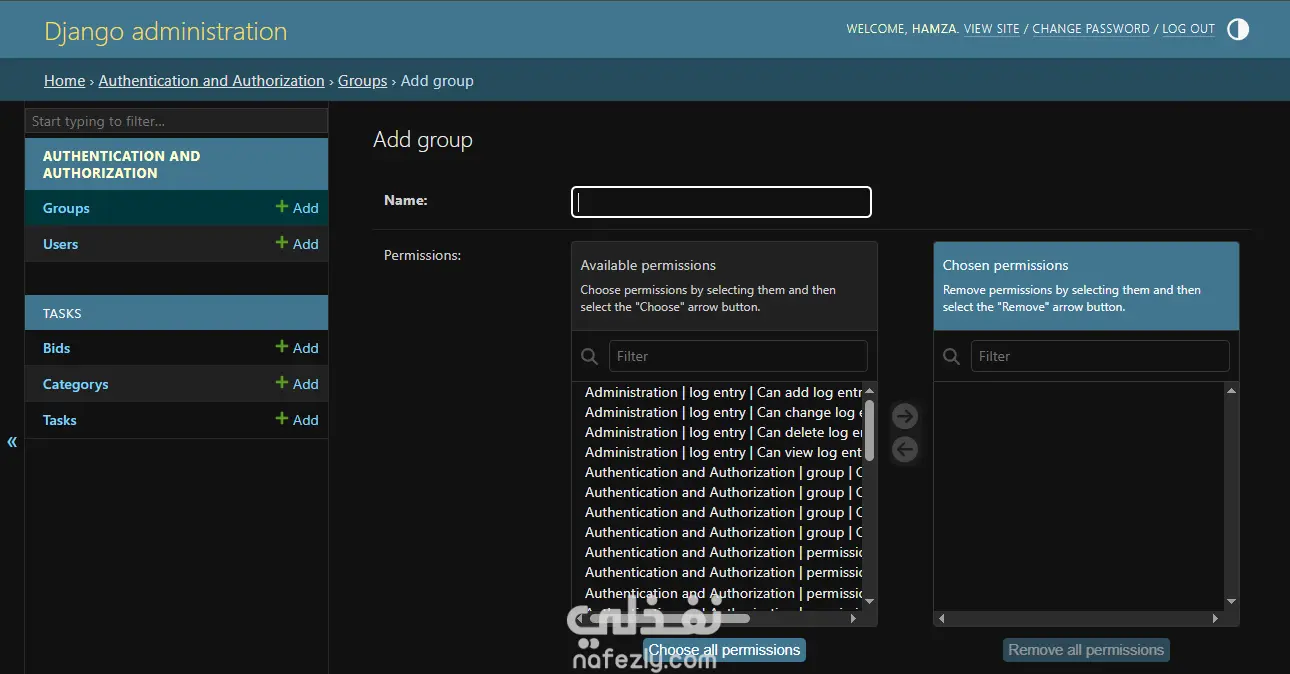
Task: Focus the sidebar 'Start typing to filter' box
Action: pyautogui.click(x=176, y=121)
